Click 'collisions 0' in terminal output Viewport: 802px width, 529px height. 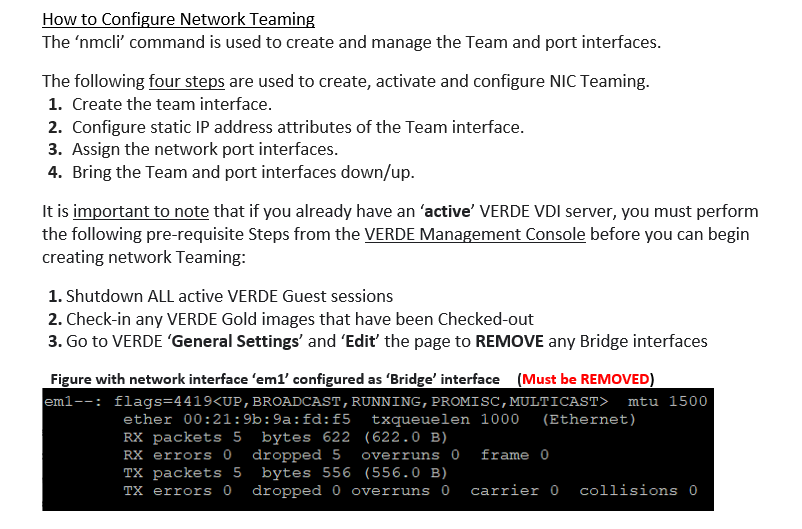[638, 491]
